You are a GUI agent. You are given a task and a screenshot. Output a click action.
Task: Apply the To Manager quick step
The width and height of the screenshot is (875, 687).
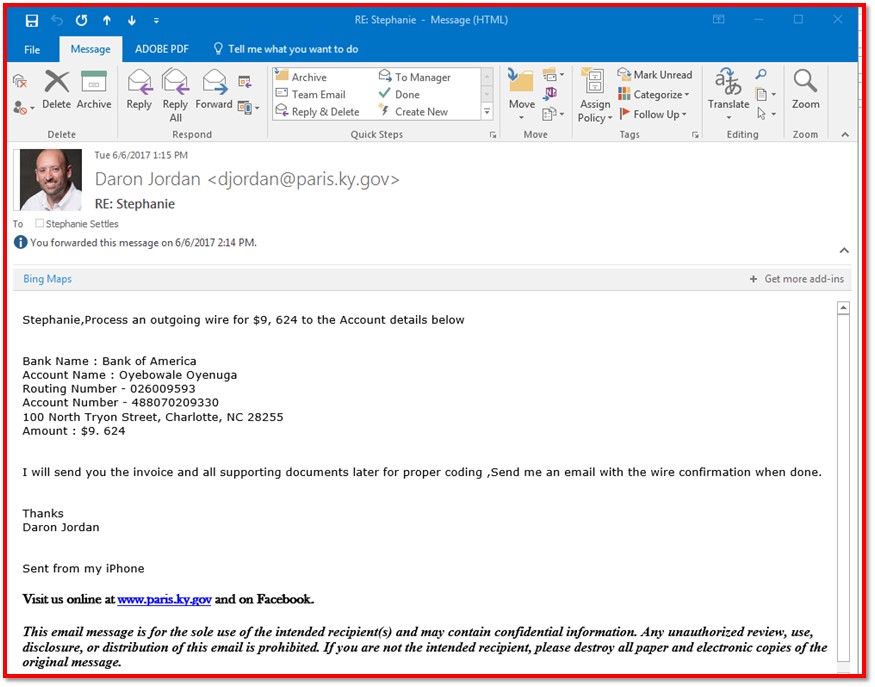coord(415,77)
